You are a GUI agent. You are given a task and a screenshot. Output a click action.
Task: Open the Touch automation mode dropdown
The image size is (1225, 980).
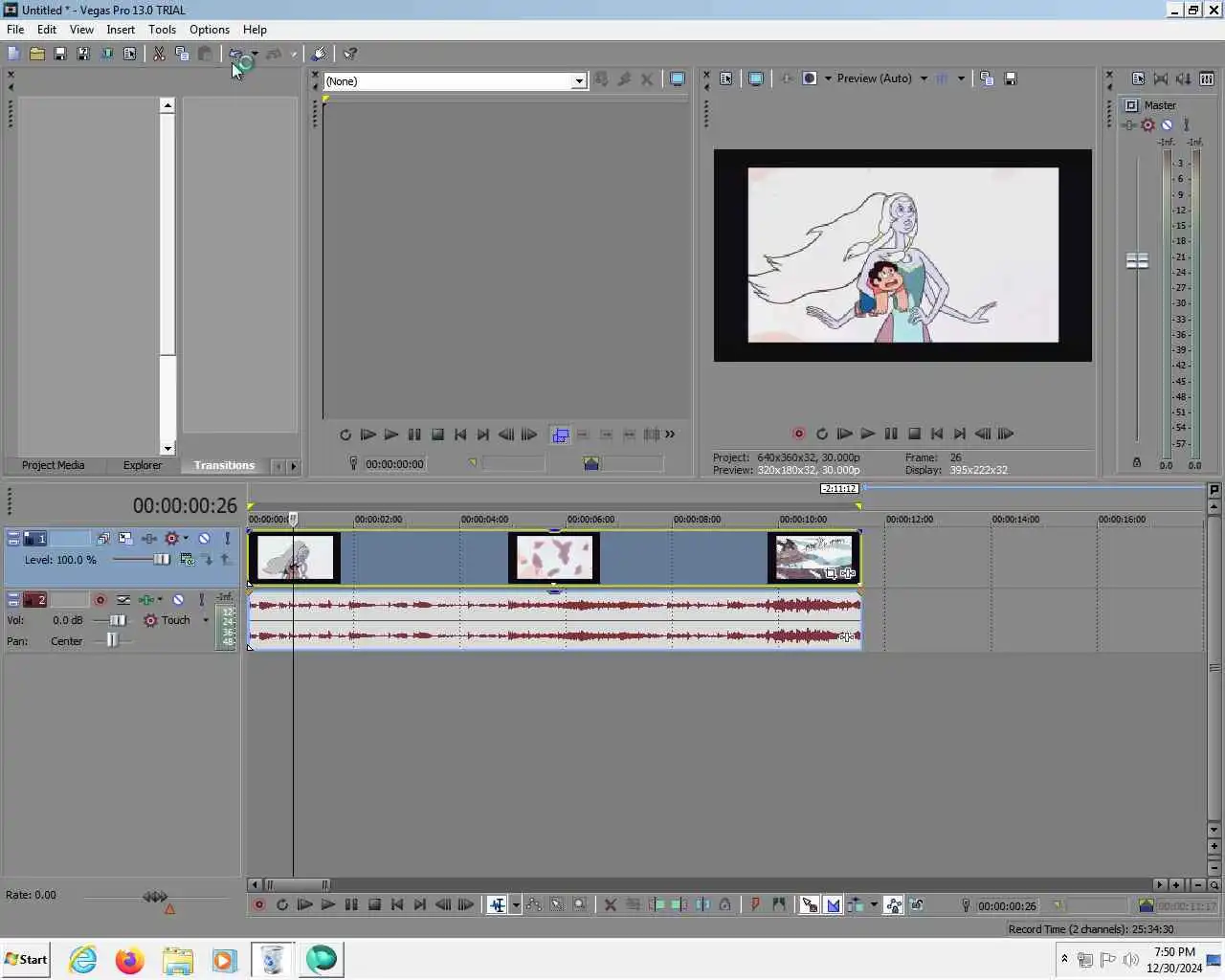pos(205,620)
